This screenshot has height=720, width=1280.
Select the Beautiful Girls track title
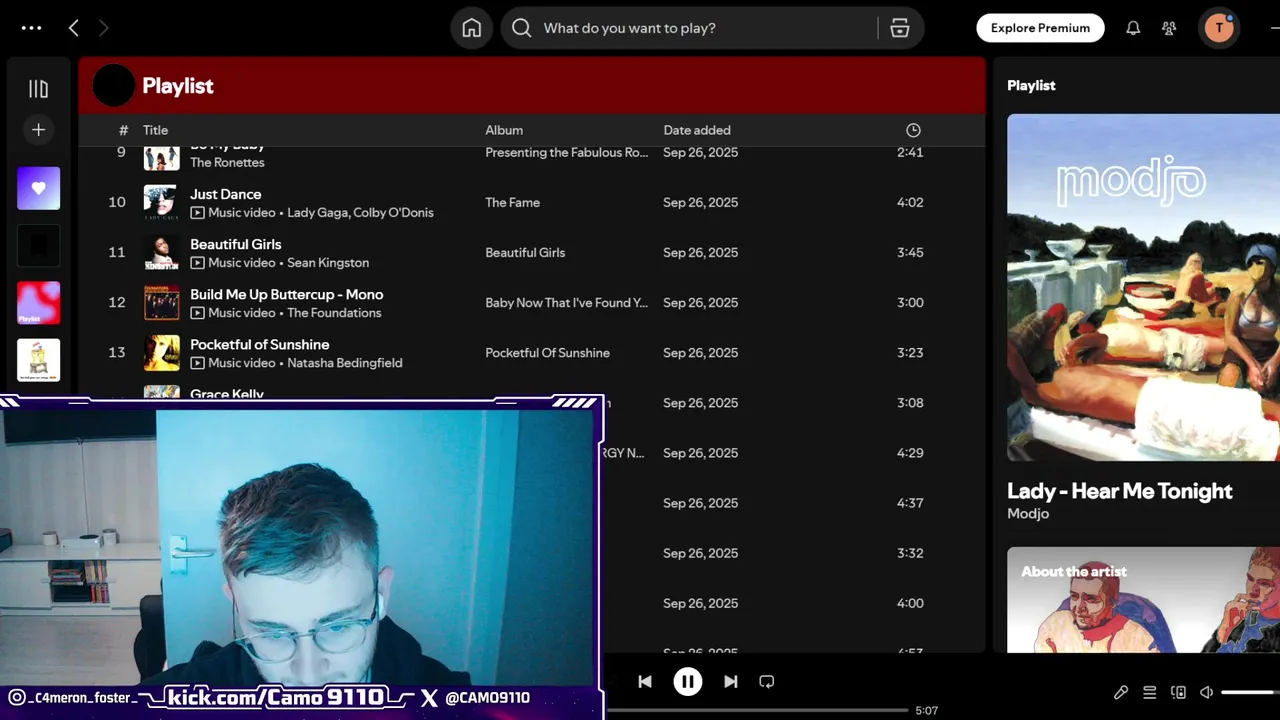236,244
